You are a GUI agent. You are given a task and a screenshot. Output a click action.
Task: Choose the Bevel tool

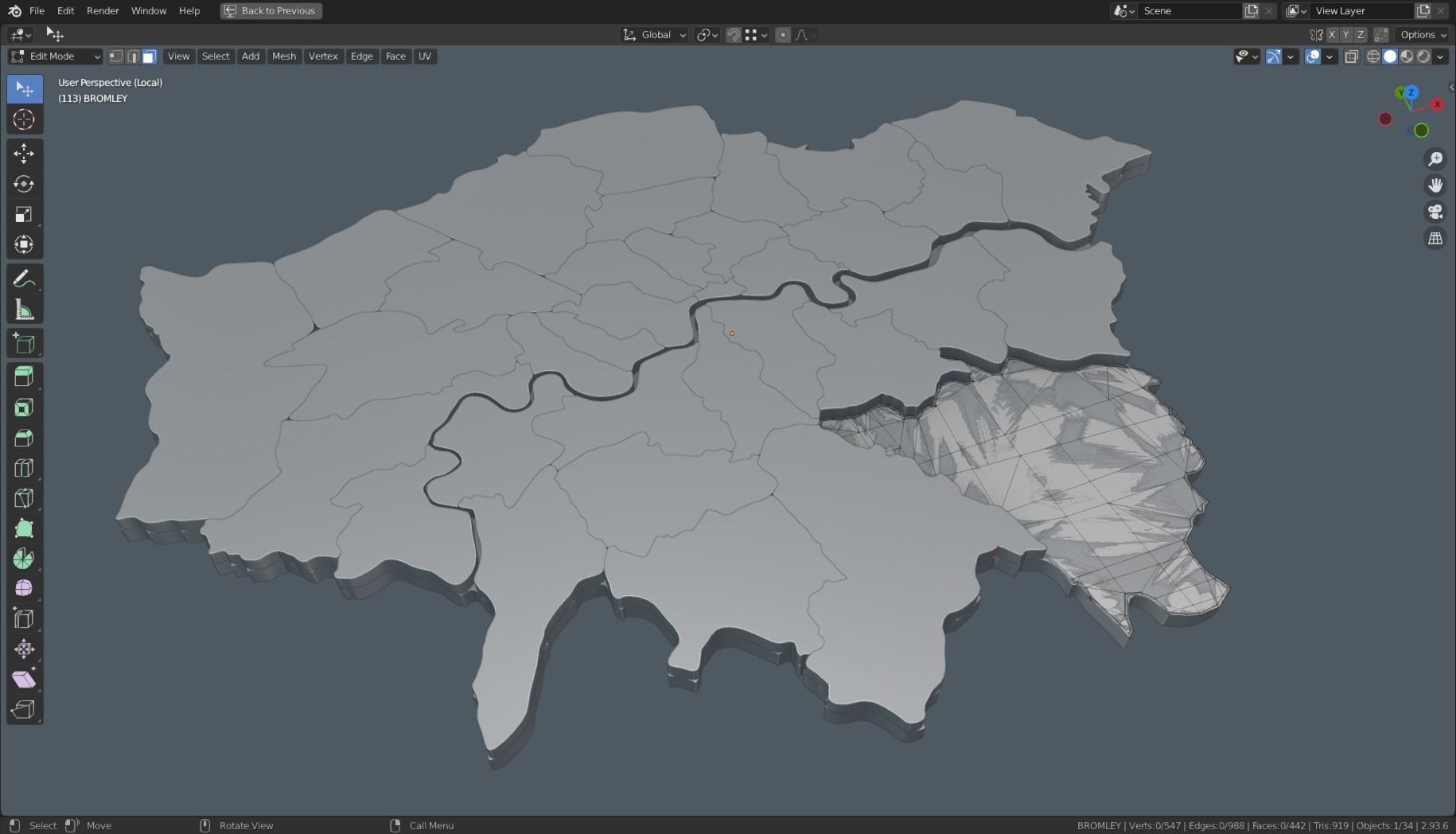[24, 438]
